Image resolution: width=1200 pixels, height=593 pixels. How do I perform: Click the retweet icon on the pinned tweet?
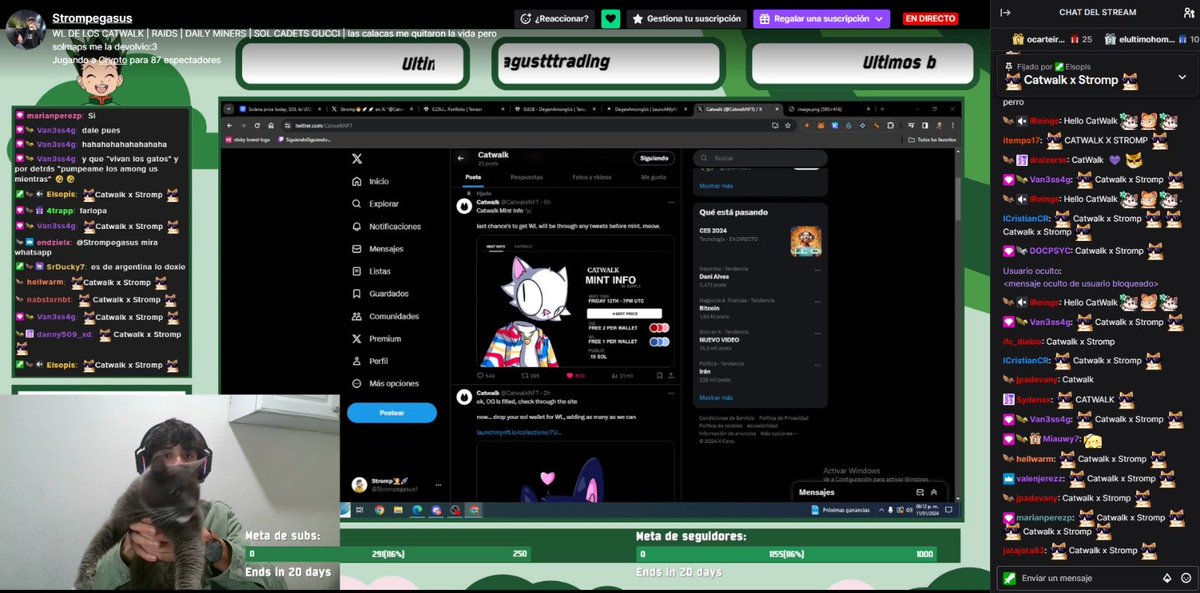(x=525, y=375)
